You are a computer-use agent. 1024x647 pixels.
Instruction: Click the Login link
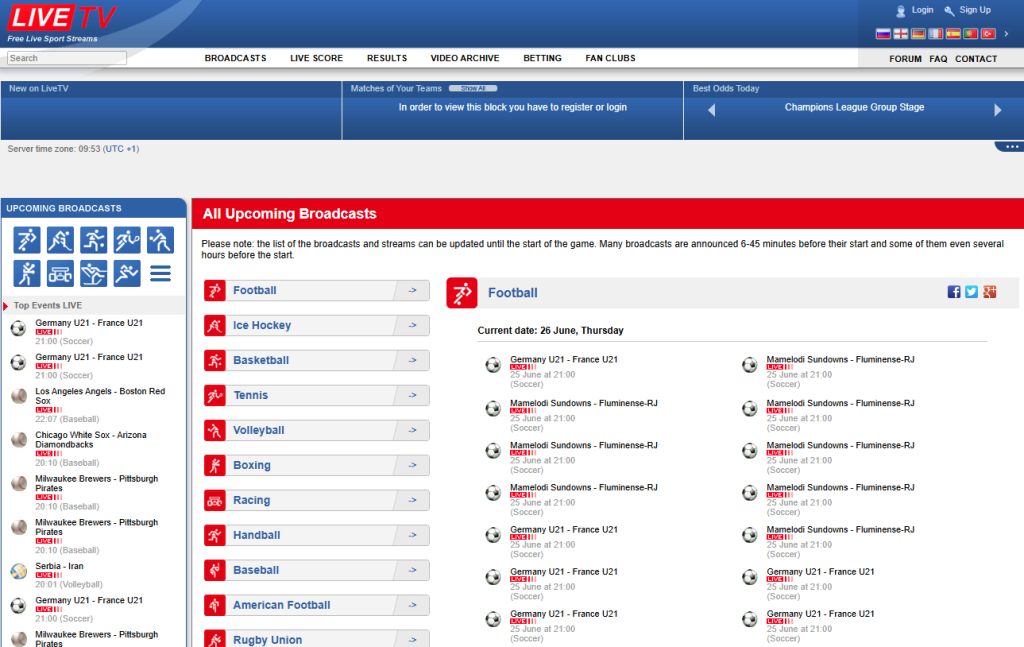pyautogui.click(x=922, y=10)
